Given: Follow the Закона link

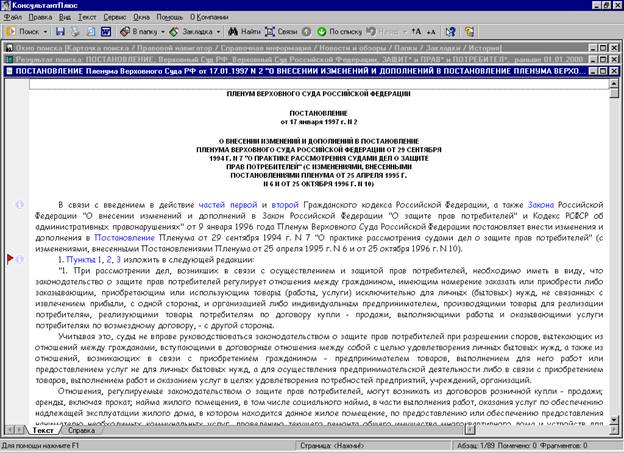Looking at the screenshot, I should [540, 205].
